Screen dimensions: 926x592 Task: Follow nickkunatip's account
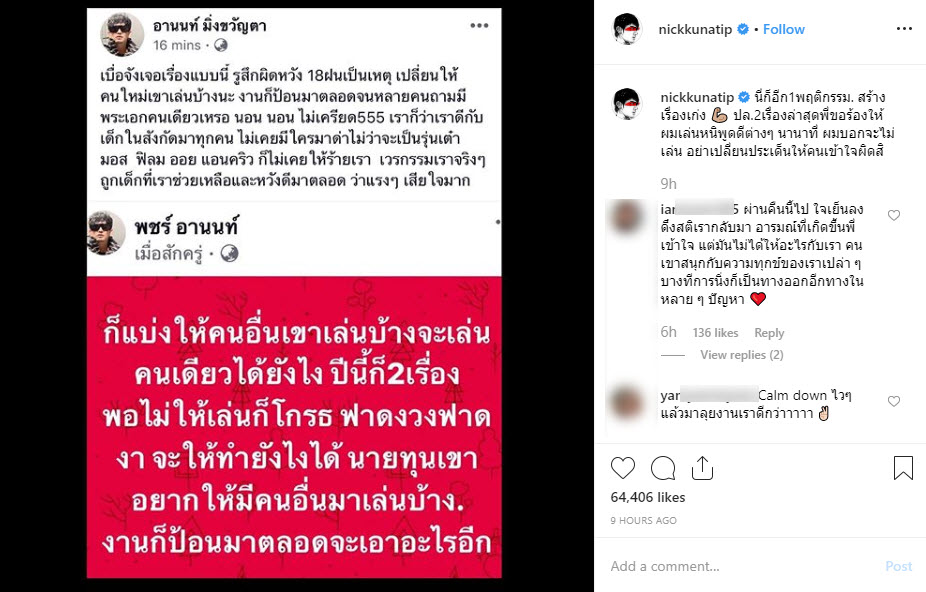[x=784, y=29]
